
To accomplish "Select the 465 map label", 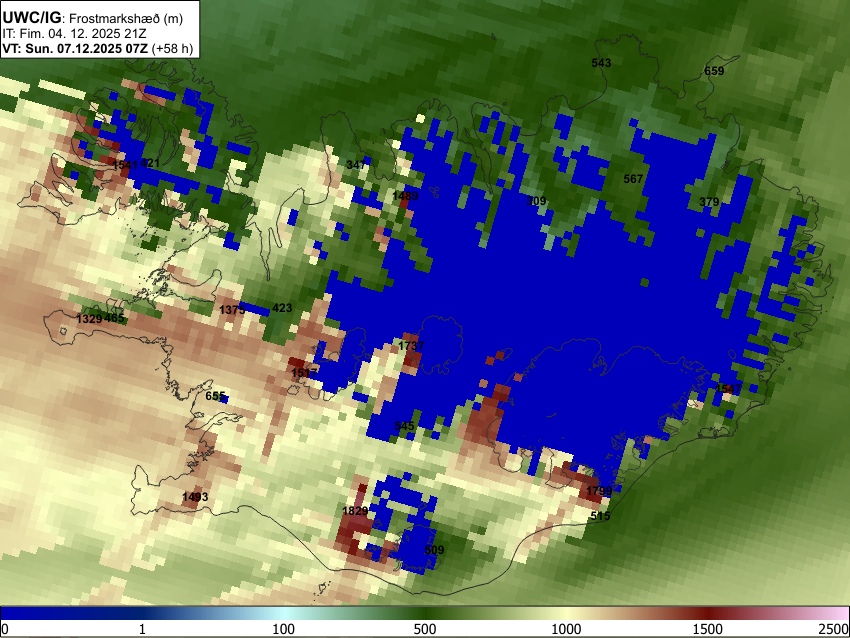I will (114, 318).
